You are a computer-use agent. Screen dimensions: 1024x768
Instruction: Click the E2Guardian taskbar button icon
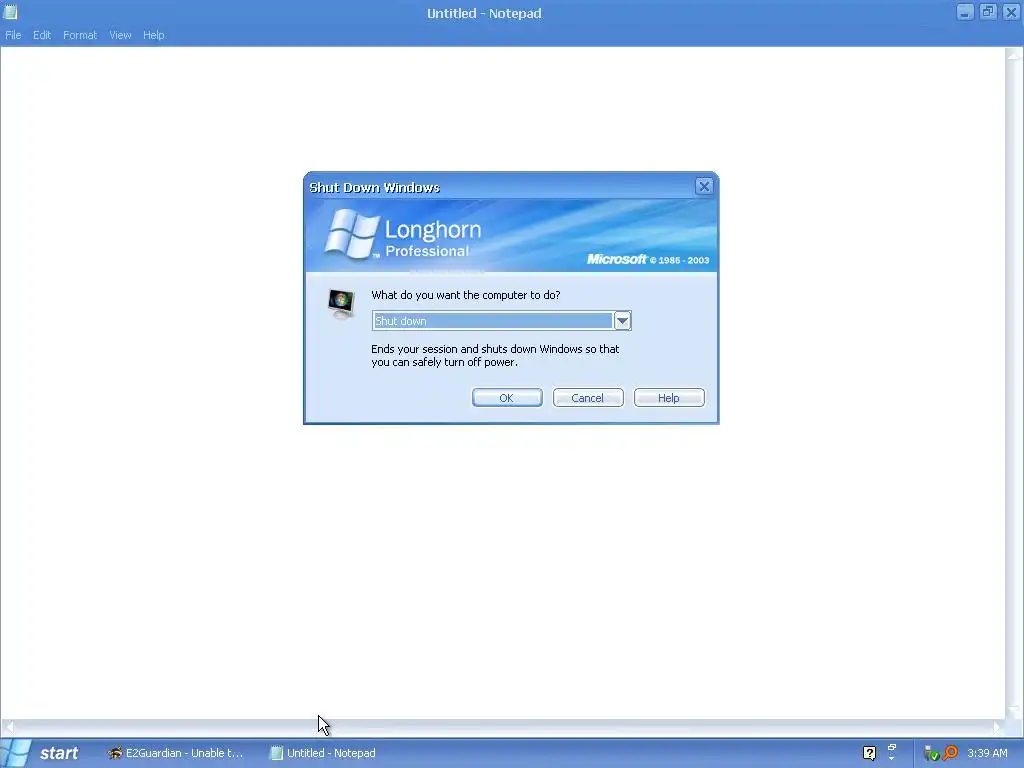click(115, 753)
